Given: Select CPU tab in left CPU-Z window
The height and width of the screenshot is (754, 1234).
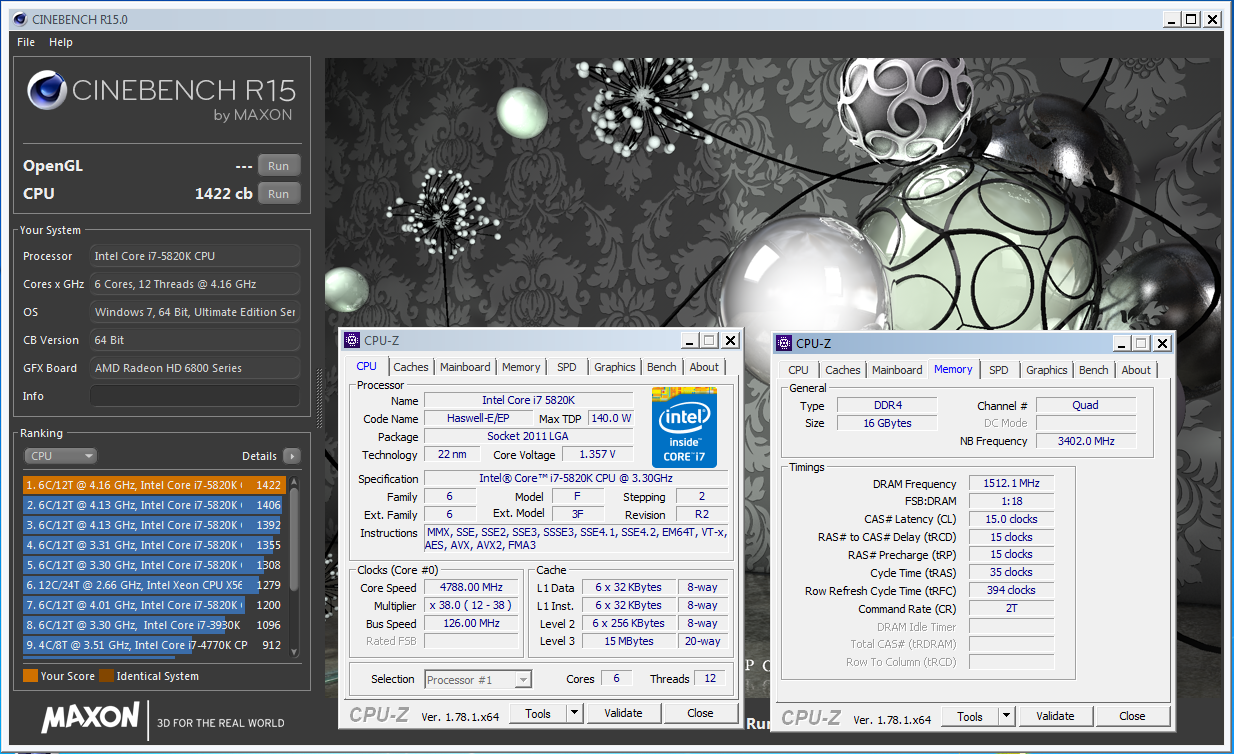Looking at the screenshot, I should (x=367, y=366).
